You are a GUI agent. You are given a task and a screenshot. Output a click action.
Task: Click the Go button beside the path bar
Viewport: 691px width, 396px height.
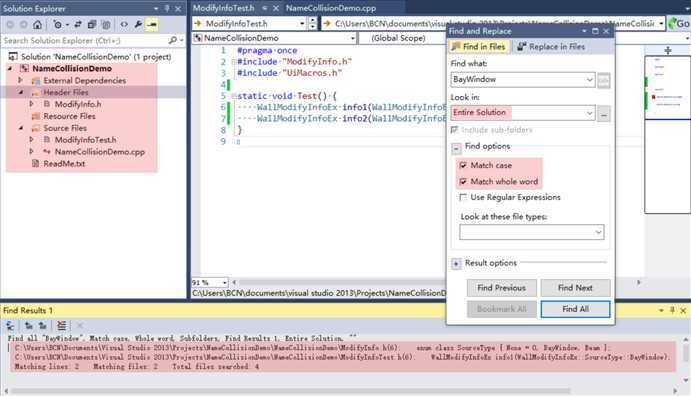tap(679, 23)
